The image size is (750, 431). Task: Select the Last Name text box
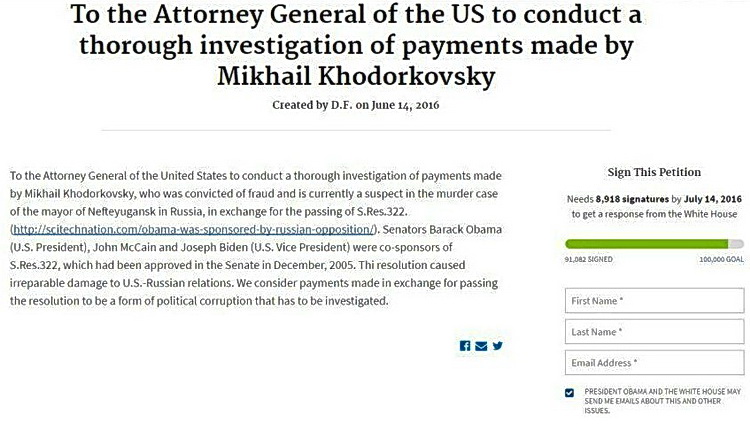pyautogui.click(x=654, y=332)
